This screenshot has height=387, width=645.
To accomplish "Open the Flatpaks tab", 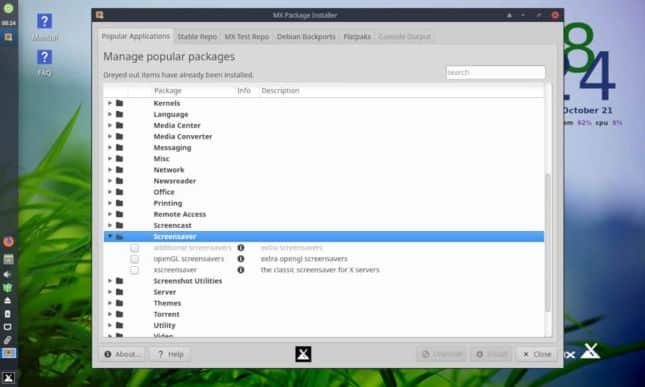I will click(357, 37).
